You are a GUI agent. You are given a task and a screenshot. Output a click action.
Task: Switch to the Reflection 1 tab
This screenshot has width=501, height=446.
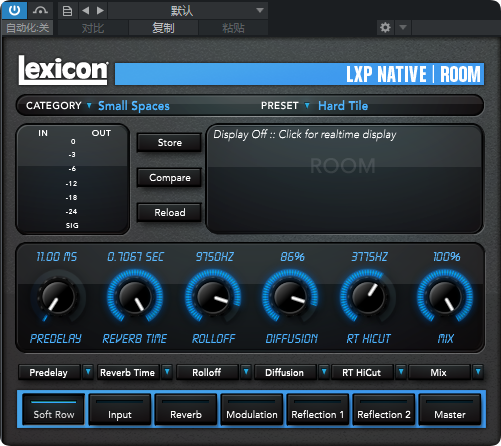(x=318, y=409)
